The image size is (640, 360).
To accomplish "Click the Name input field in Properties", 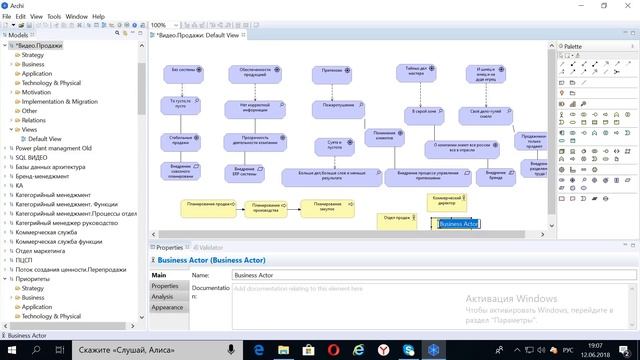I will (x=434, y=276).
